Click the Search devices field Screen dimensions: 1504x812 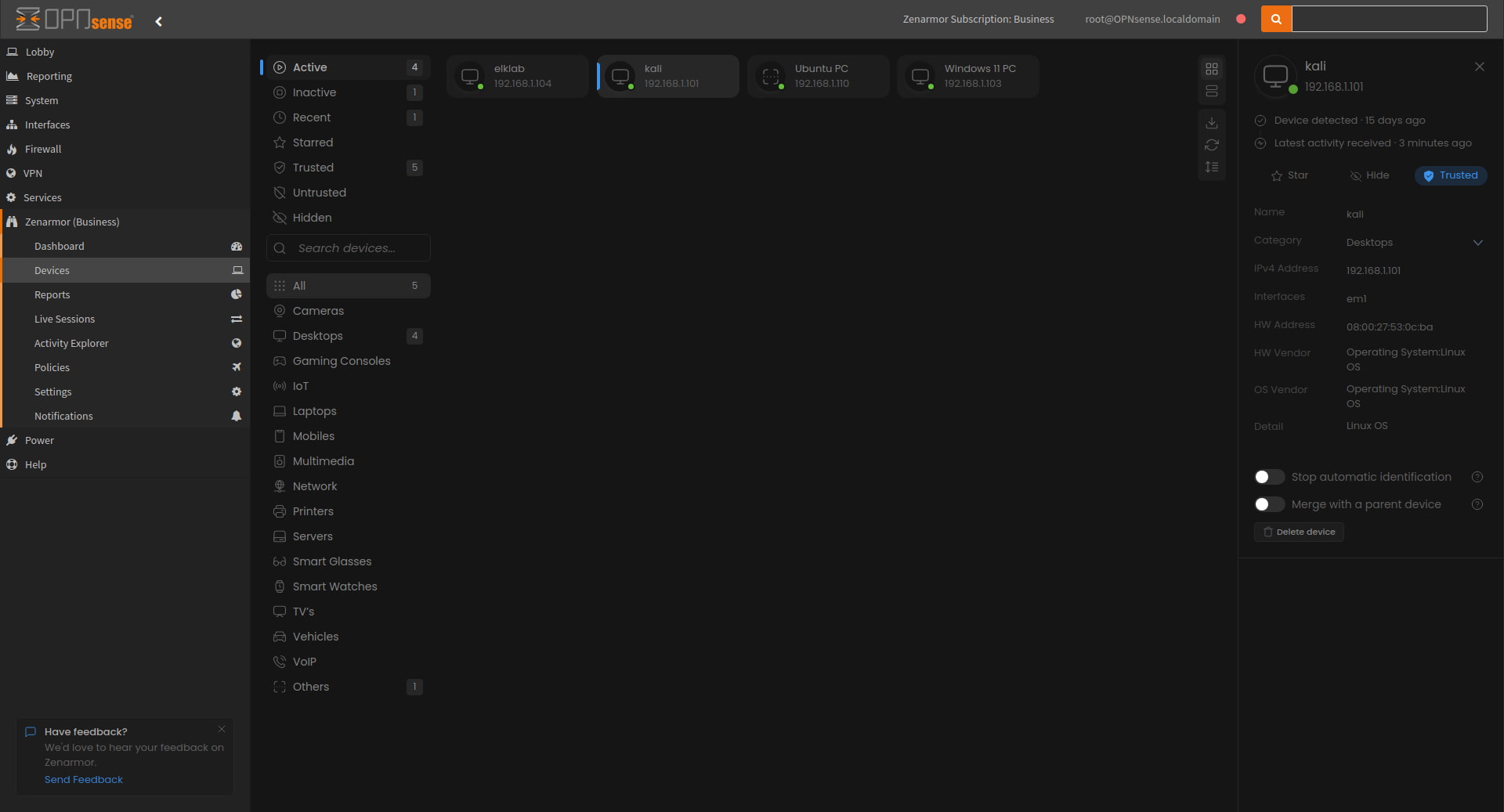(x=348, y=248)
